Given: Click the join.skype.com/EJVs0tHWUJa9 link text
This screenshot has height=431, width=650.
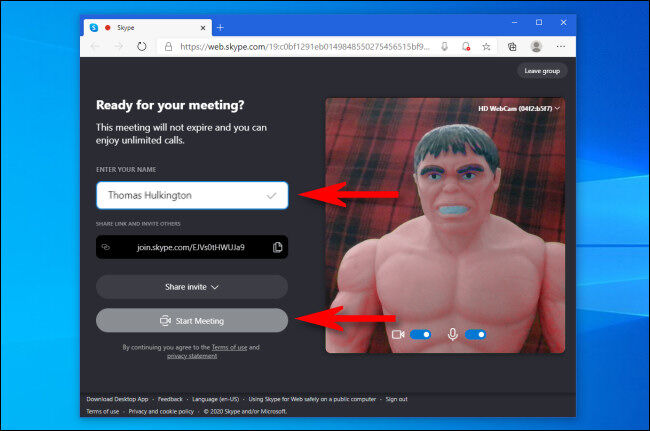Looking at the screenshot, I should pyautogui.click(x=191, y=247).
